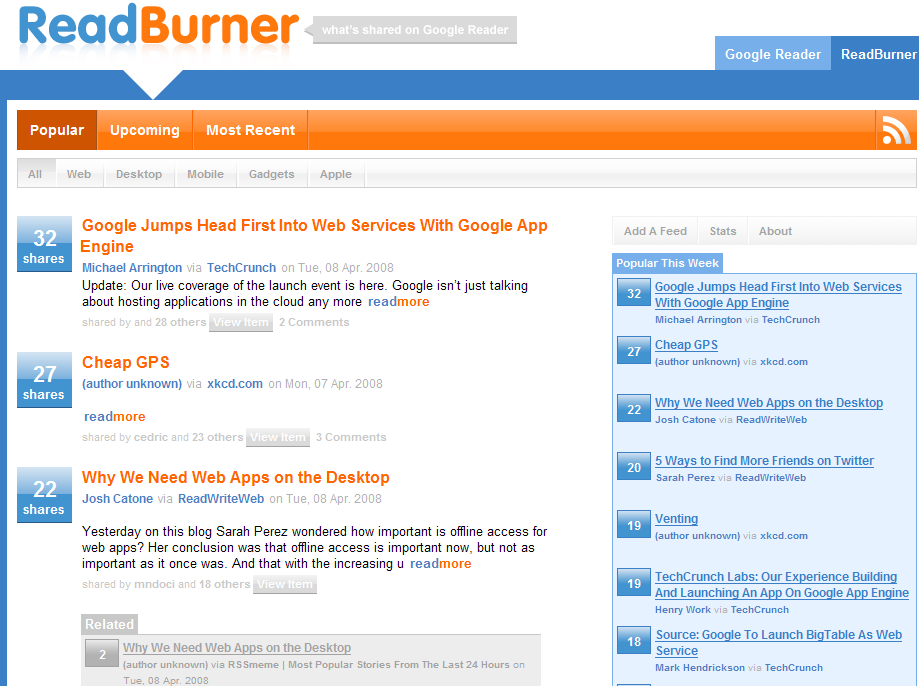This screenshot has width=923, height=686.
Task: Open the About tab
Action: pyautogui.click(x=775, y=231)
